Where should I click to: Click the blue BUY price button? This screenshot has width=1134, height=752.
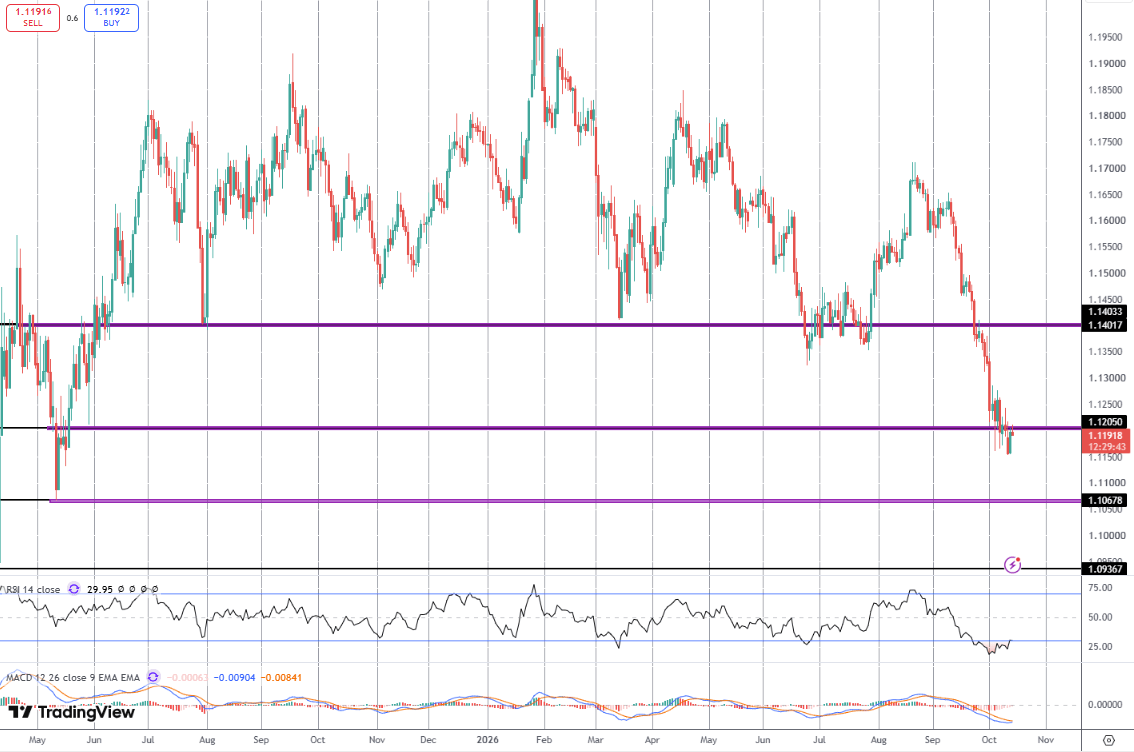111,17
